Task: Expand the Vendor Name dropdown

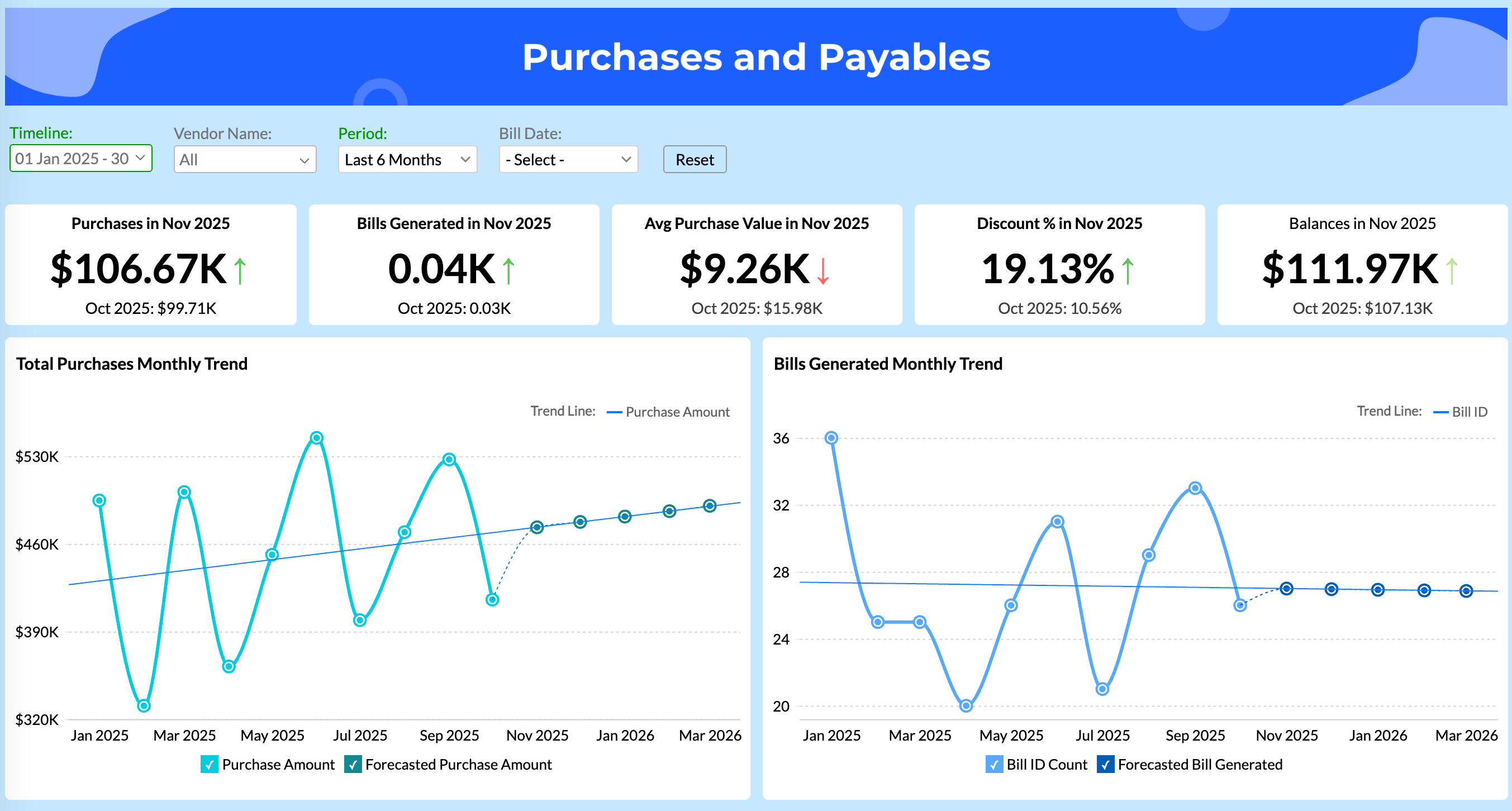Action: [x=245, y=159]
